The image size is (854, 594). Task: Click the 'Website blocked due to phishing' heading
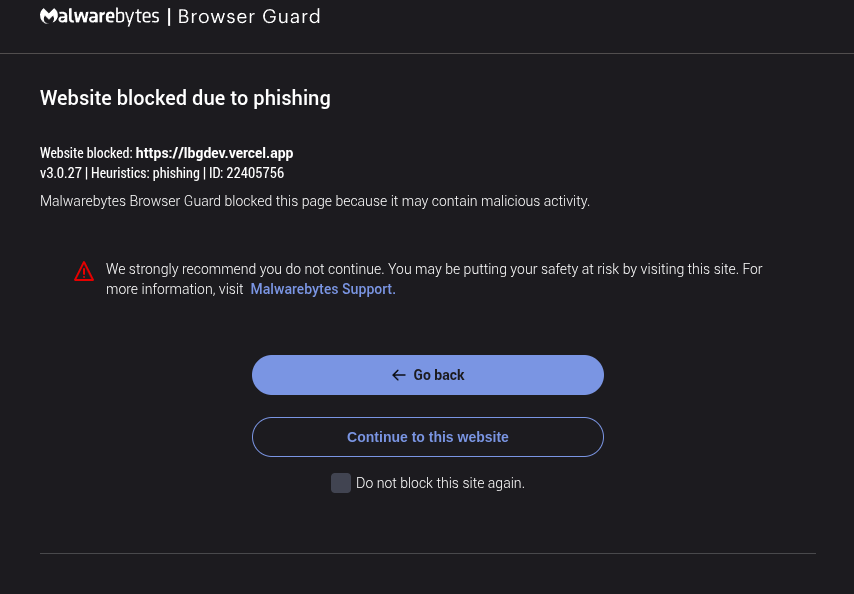185,98
